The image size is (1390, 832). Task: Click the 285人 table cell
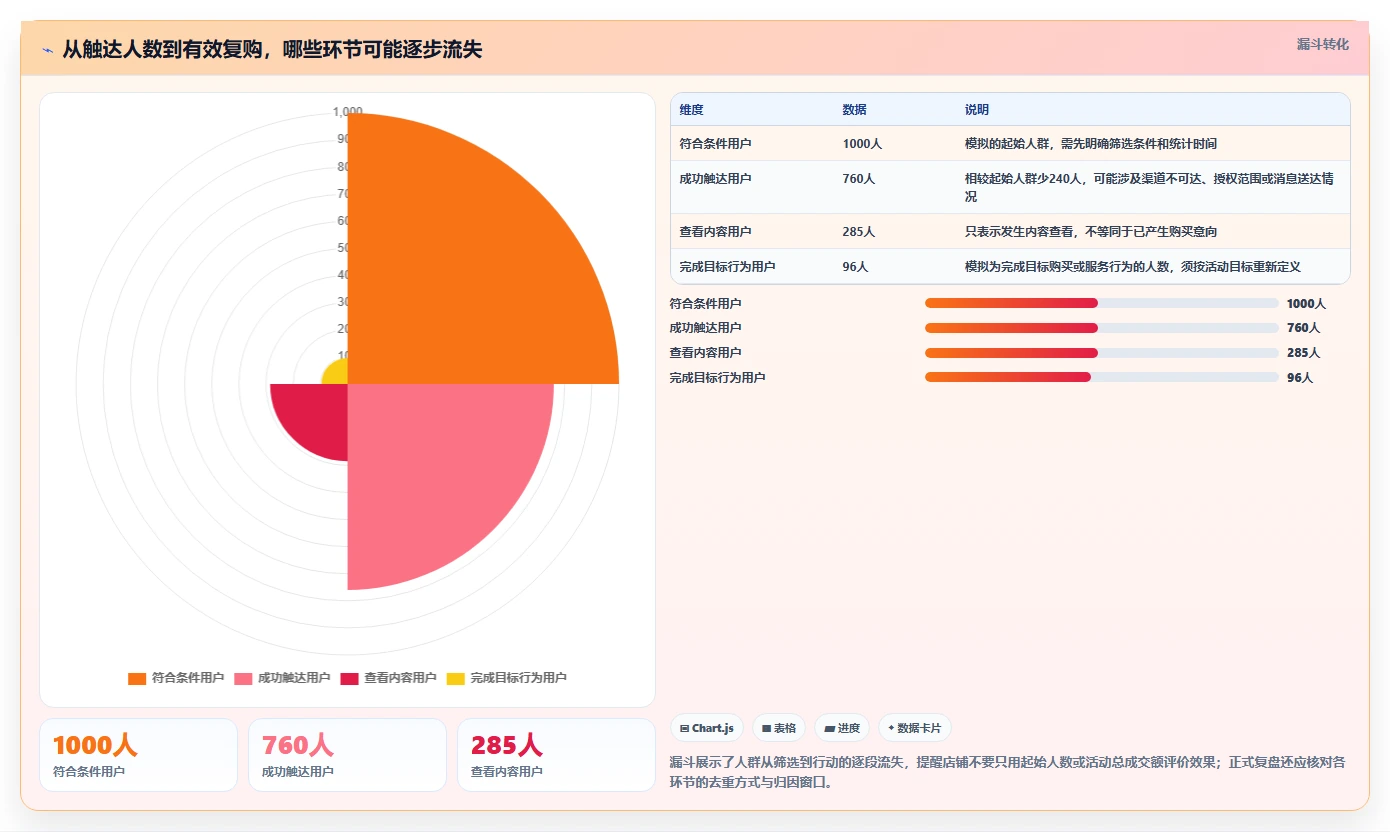tap(895, 232)
